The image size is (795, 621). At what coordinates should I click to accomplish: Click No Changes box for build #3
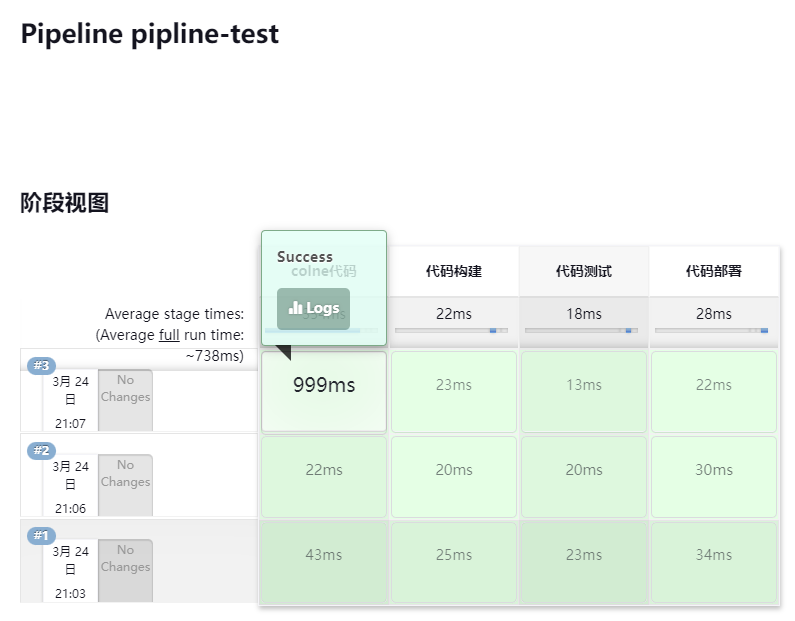coord(125,399)
